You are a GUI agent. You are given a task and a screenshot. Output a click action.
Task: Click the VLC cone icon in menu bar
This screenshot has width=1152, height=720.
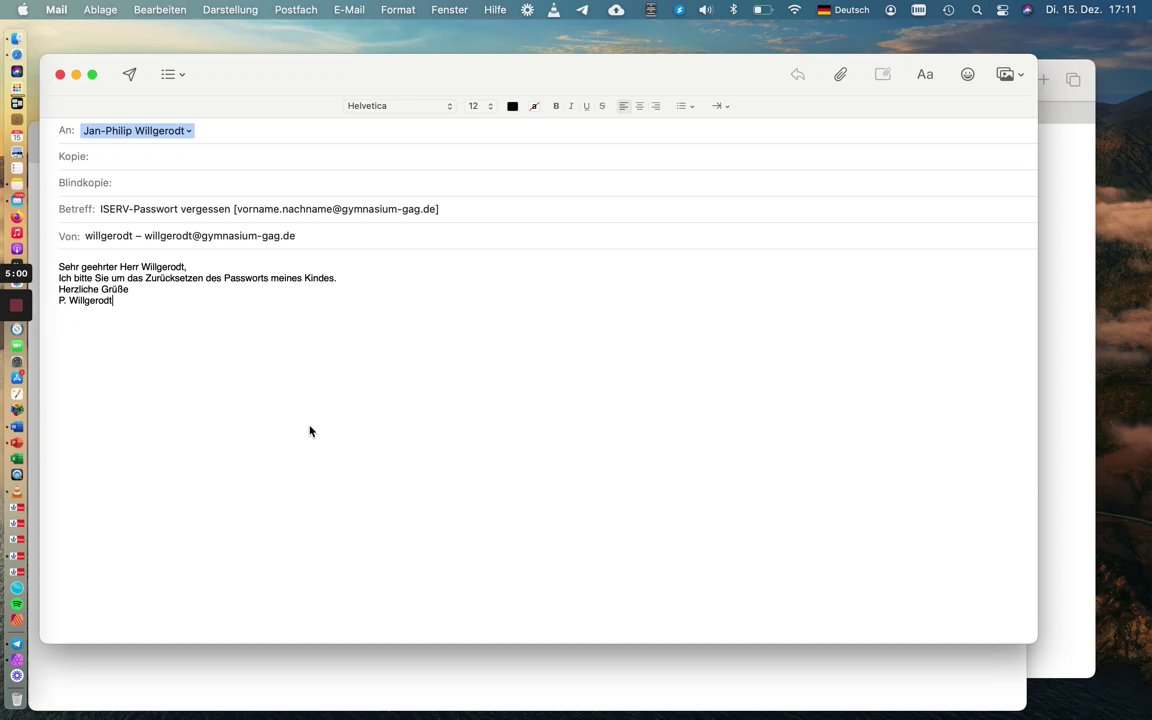[x=554, y=10]
